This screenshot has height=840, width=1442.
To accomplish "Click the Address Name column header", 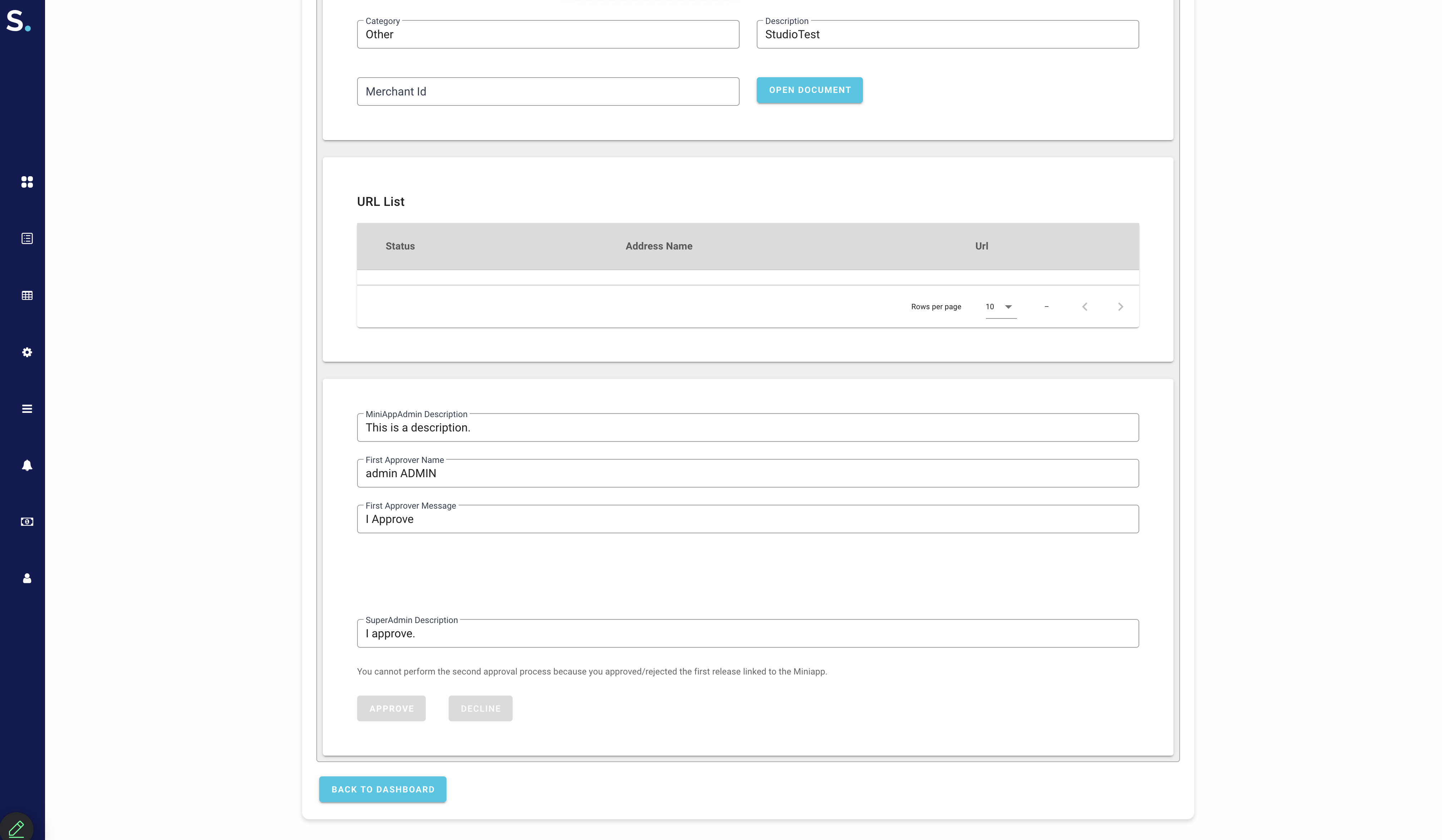I will coord(659,246).
